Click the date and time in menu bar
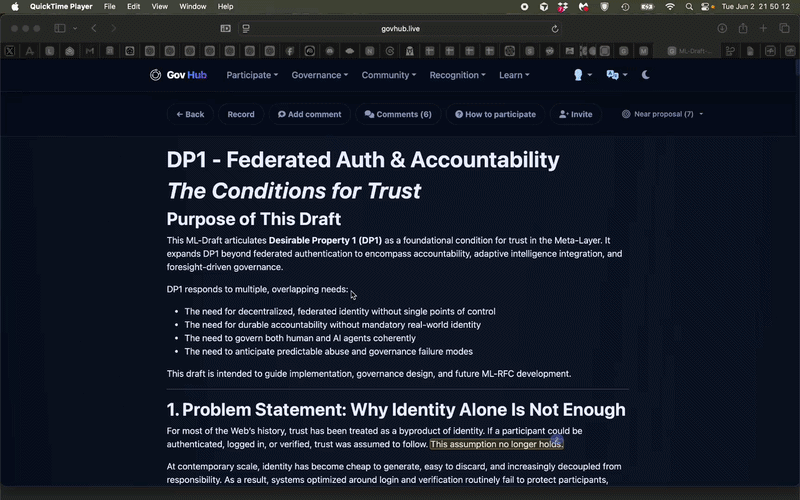Image resolution: width=800 pixels, height=500 pixels. click(756, 7)
